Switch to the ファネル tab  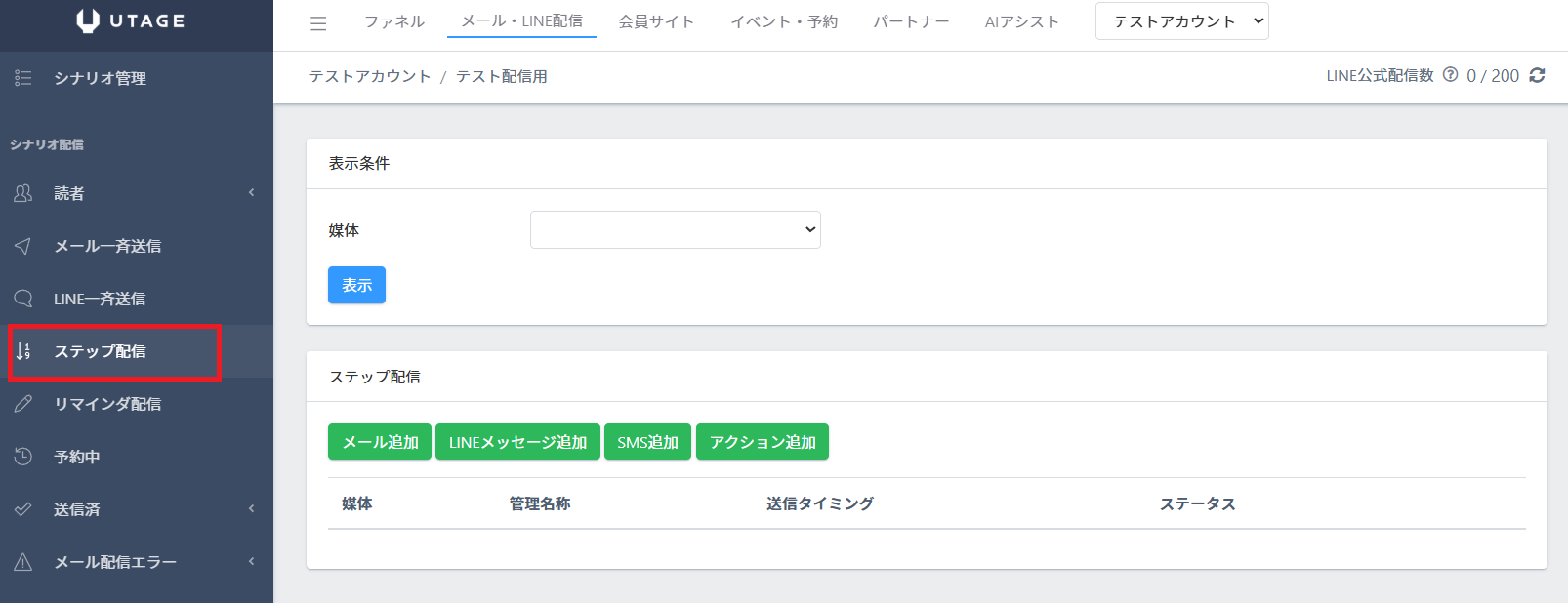[394, 21]
